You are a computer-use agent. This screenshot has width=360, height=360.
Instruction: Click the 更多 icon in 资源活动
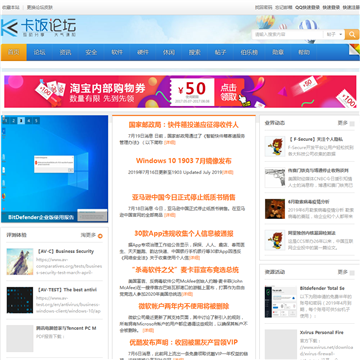352,273
